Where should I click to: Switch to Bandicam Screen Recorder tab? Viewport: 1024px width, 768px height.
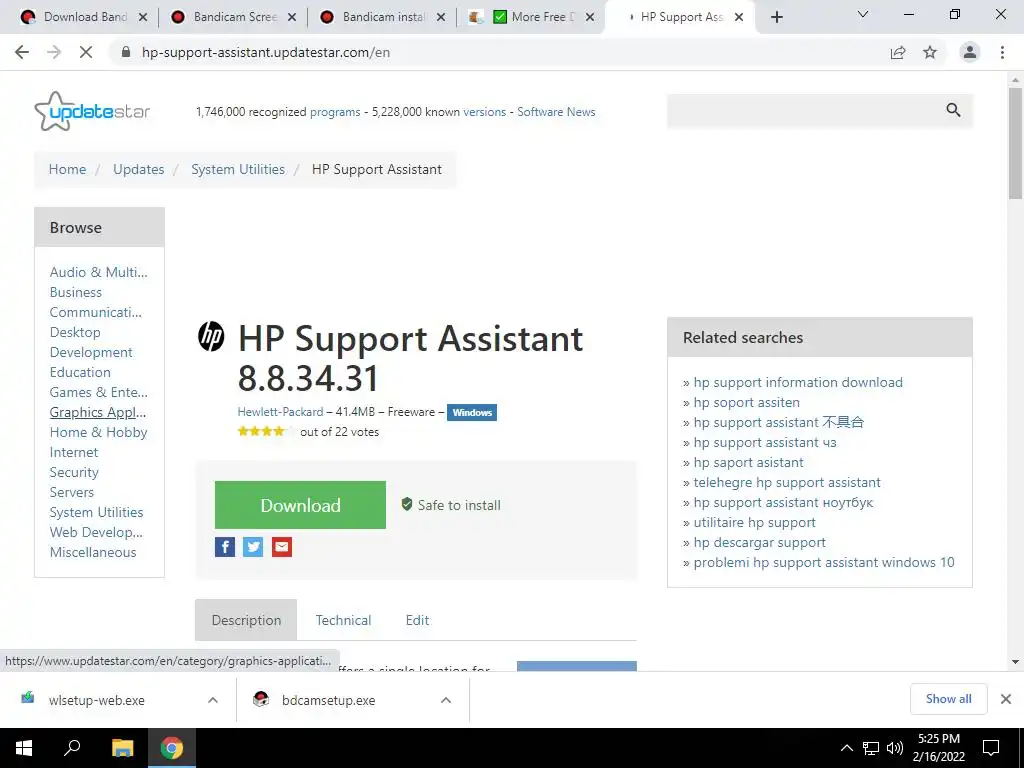(x=234, y=17)
